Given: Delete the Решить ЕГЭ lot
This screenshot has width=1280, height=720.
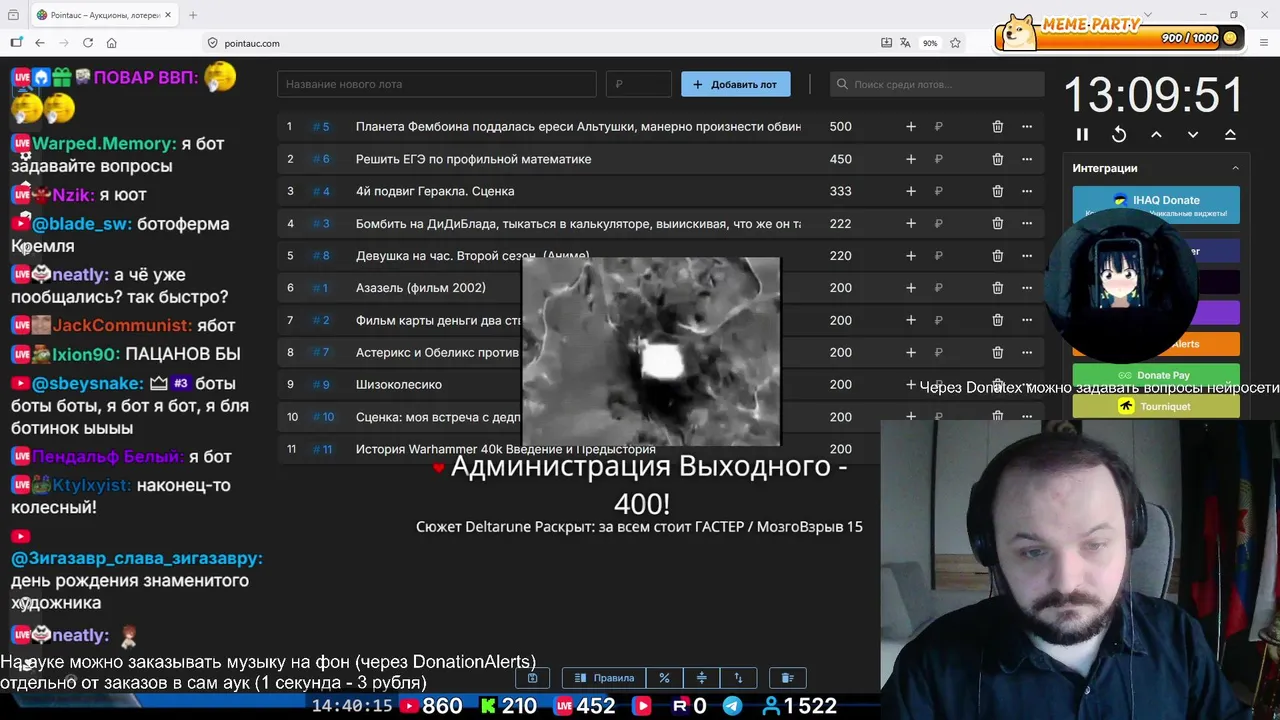Looking at the screenshot, I should click(x=997, y=159).
